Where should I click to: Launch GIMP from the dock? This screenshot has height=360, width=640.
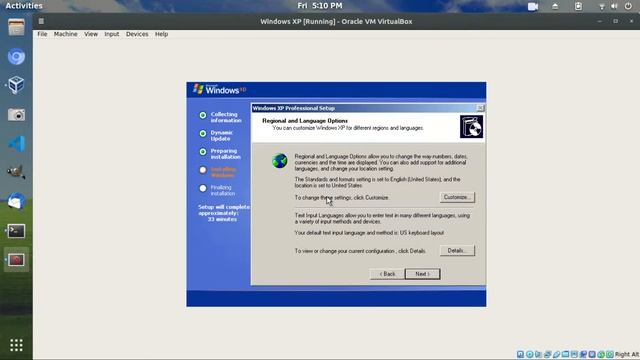click(x=16, y=172)
